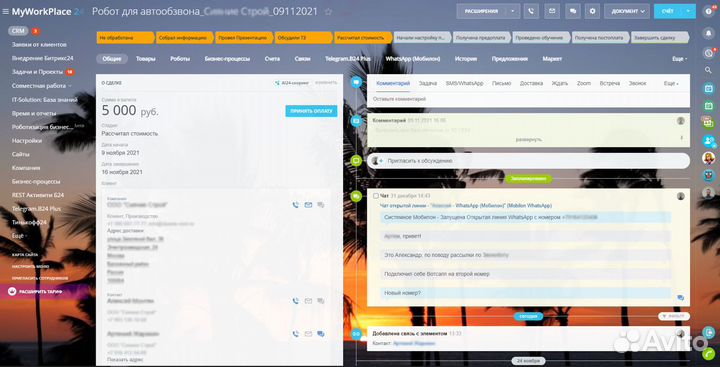Expand Ещё in the deal tabs row
This screenshot has width=720, height=367.
point(680,59)
